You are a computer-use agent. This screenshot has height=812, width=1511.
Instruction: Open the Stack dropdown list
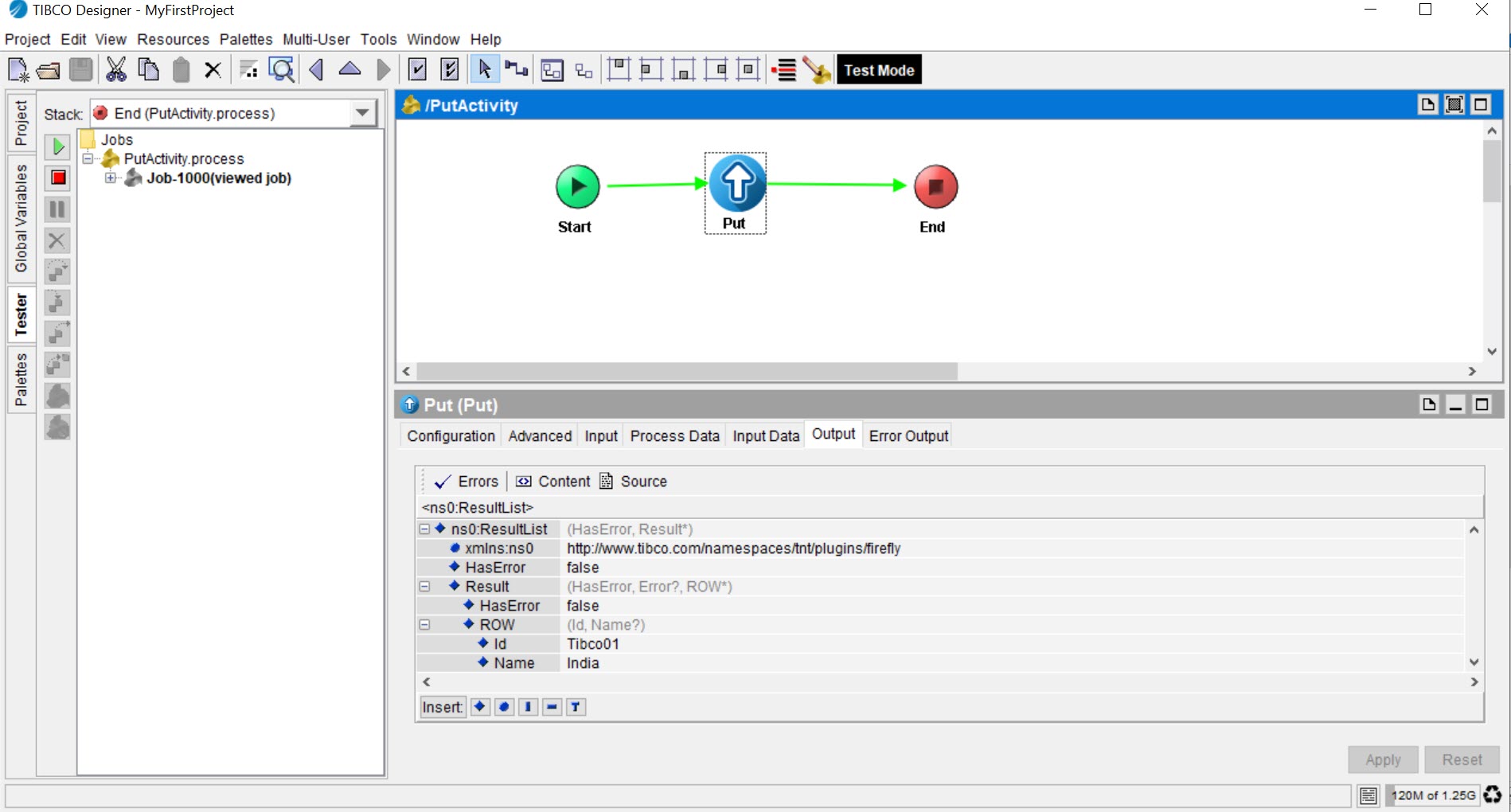(x=363, y=113)
